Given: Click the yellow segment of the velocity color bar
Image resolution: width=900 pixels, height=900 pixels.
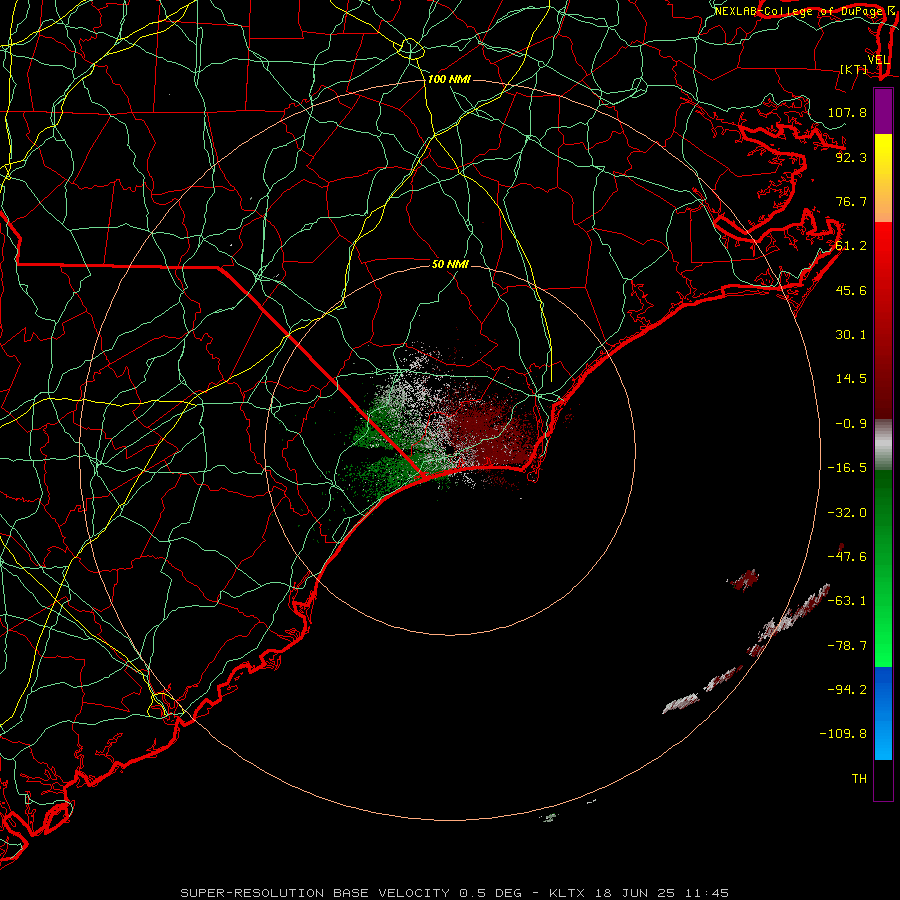Looking at the screenshot, I should coord(883,178).
